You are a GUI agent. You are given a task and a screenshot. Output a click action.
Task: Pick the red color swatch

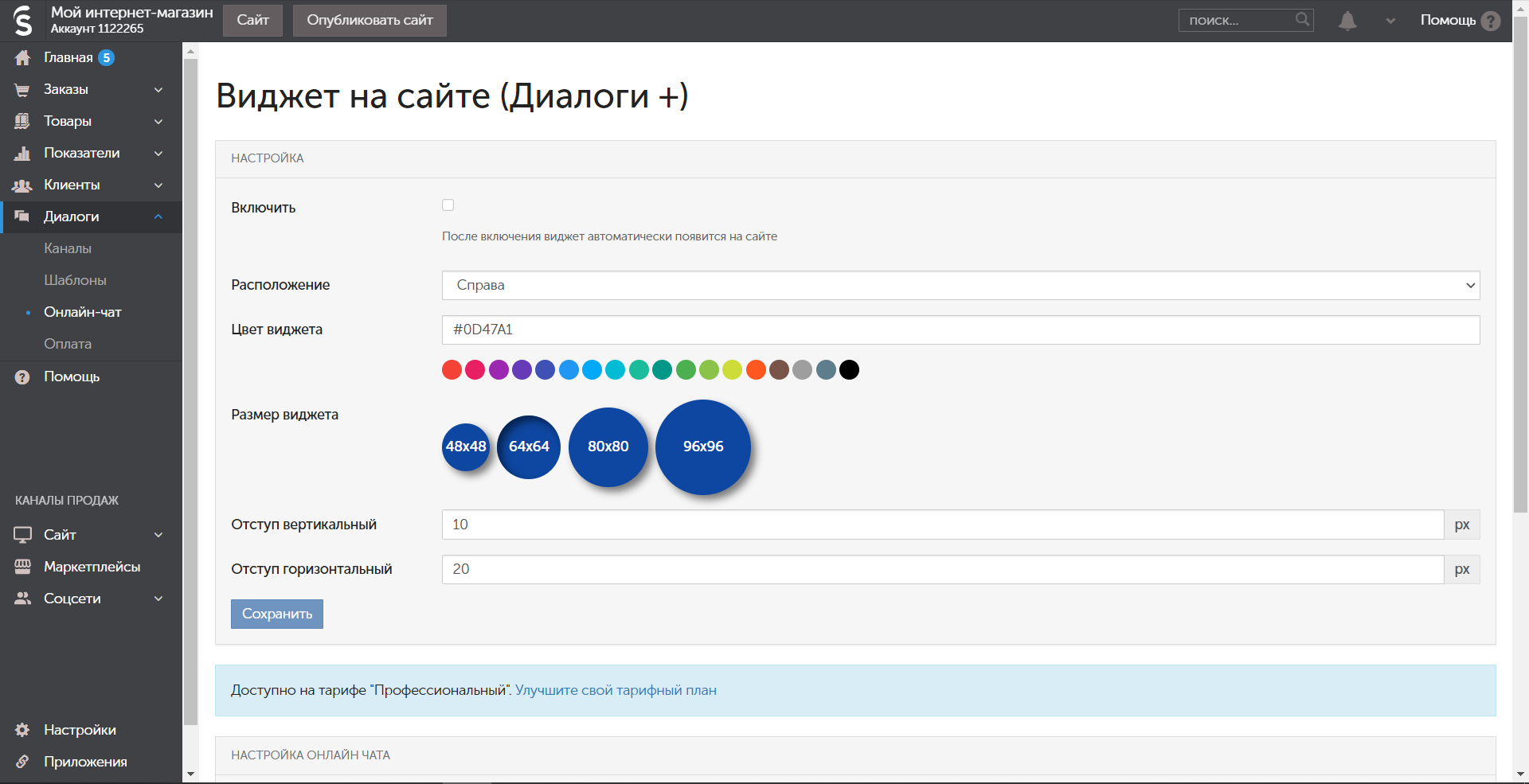[452, 369]
